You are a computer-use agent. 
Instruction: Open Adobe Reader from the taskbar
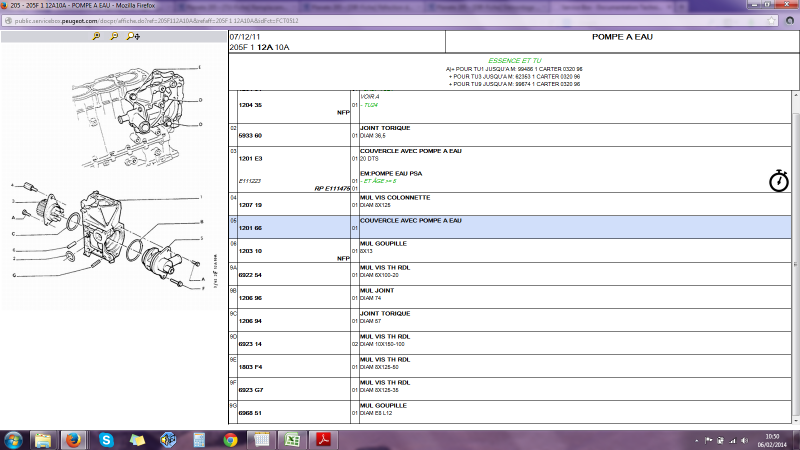323,440
